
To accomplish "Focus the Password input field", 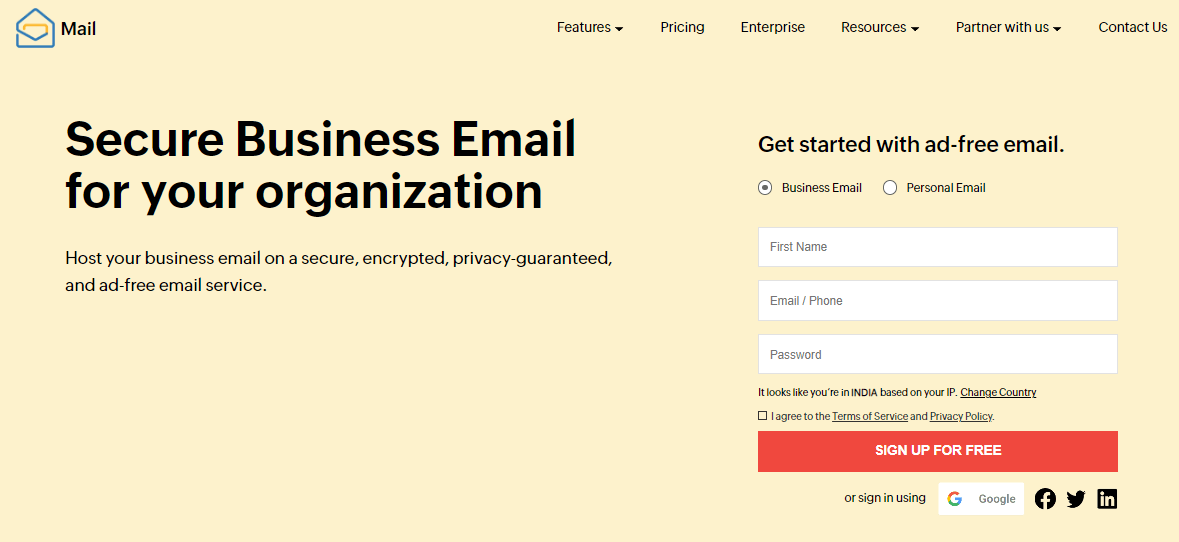I will pyautogui.click(x=938, y=354).
